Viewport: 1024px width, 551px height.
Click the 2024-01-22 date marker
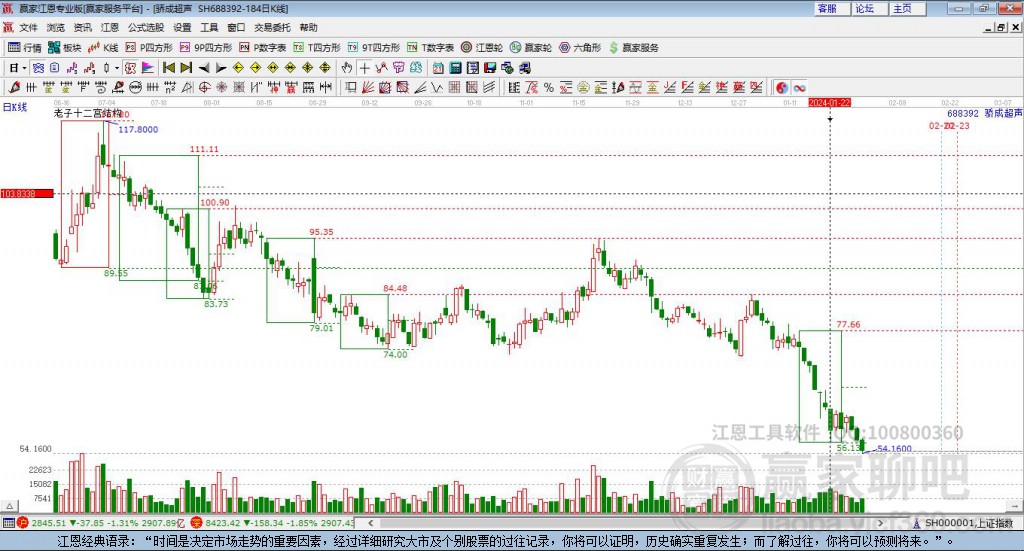[829, 103]
